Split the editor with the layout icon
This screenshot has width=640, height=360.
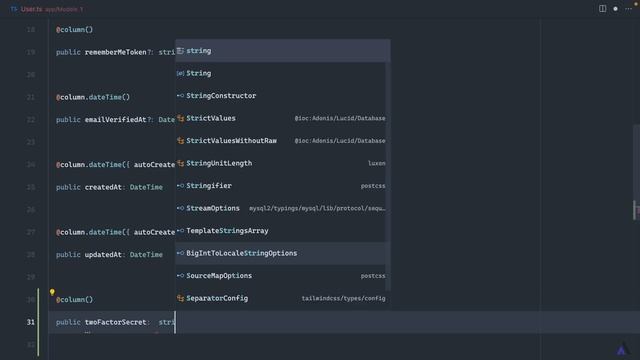click(602, 9)
